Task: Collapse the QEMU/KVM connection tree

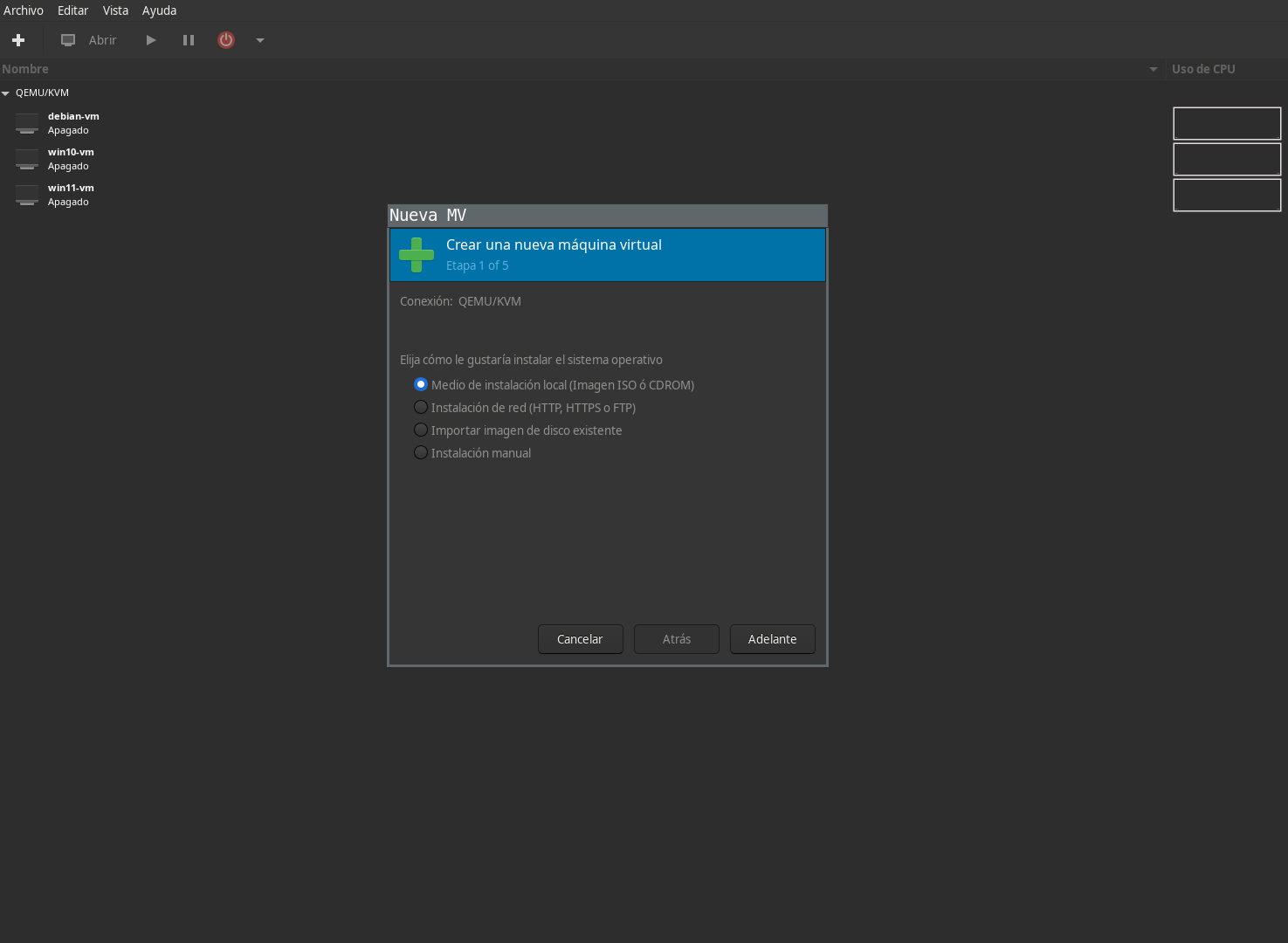Action: coord(6,93)
